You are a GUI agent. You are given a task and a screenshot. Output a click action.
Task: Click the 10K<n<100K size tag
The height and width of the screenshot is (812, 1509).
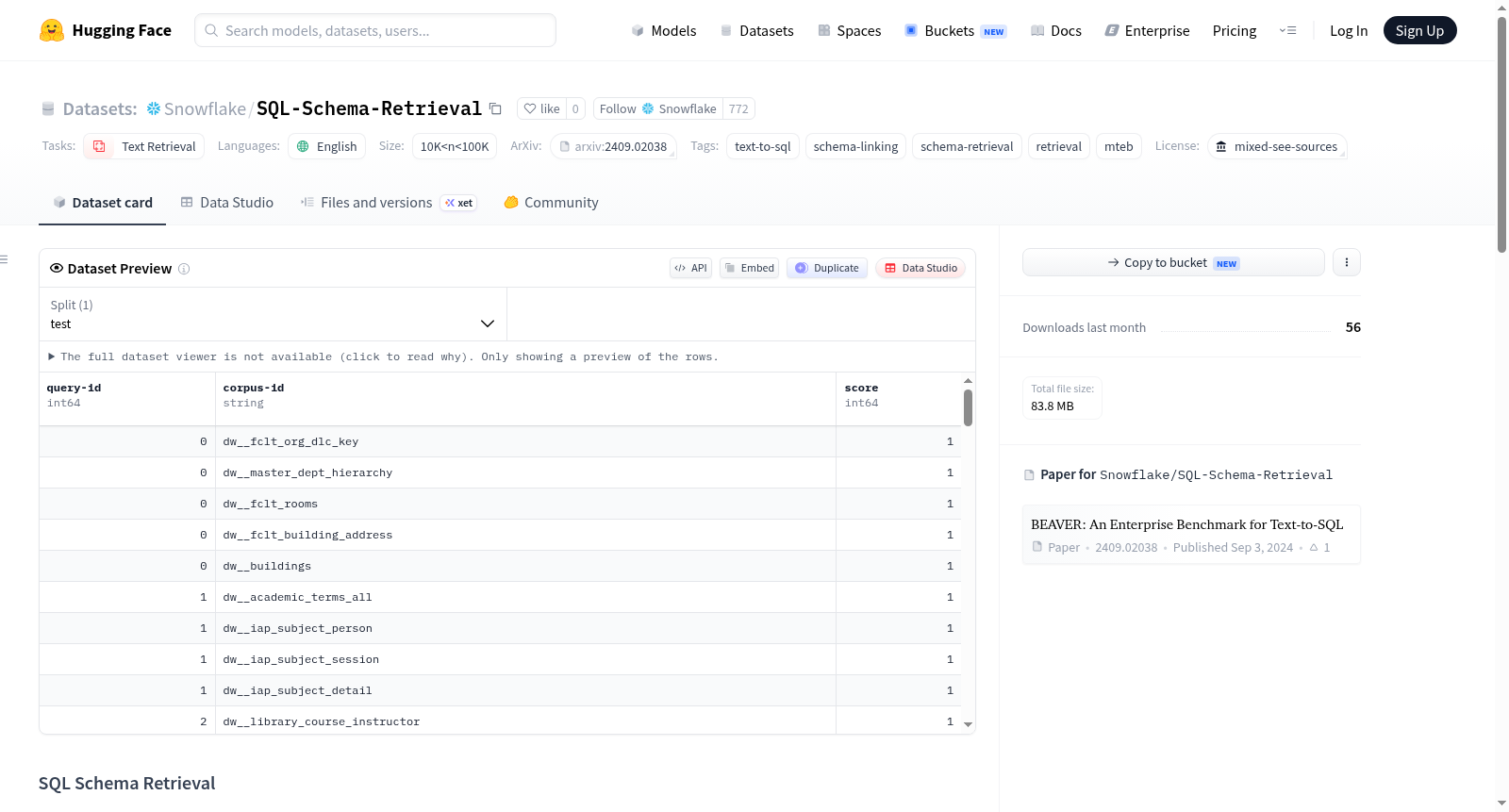click(x=455, y=146)
